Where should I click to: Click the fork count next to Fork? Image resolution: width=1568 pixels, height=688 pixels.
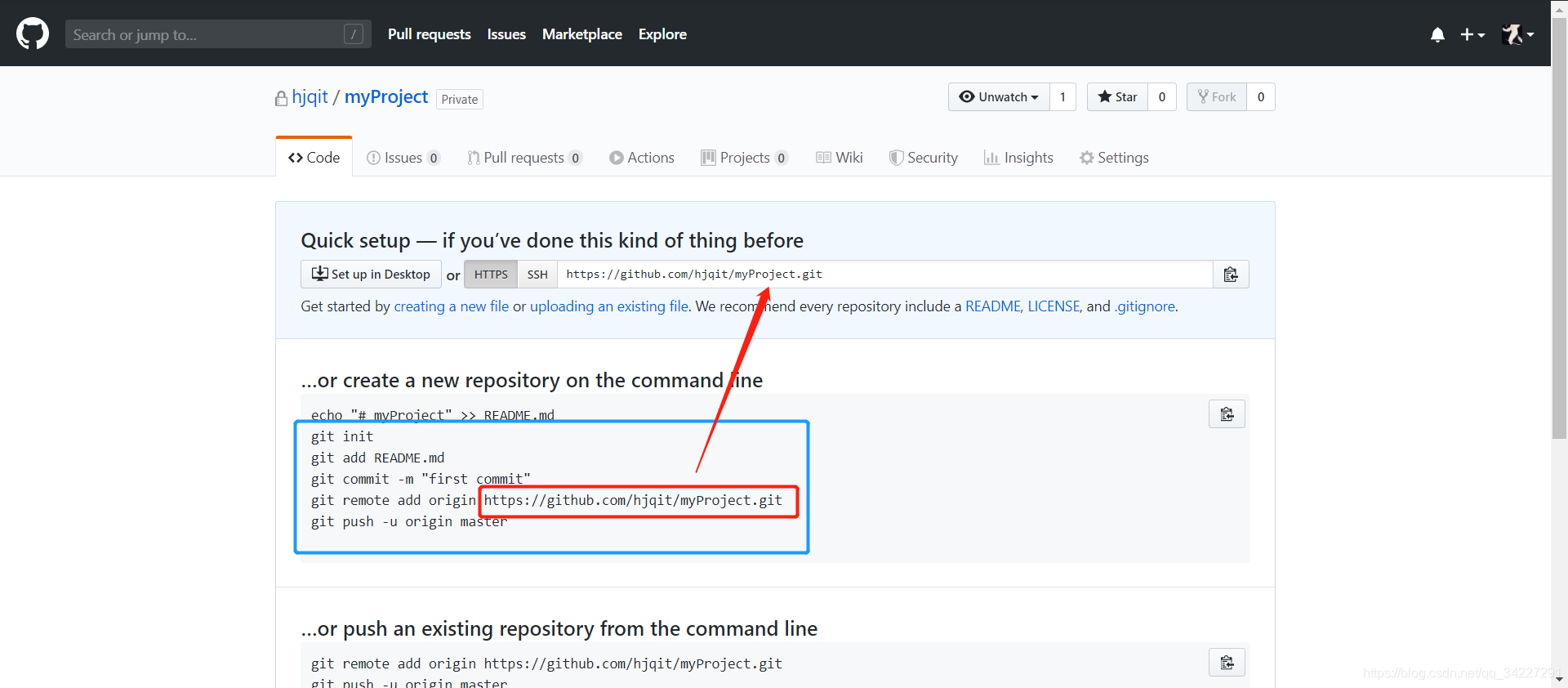(x=1261, y=96)
